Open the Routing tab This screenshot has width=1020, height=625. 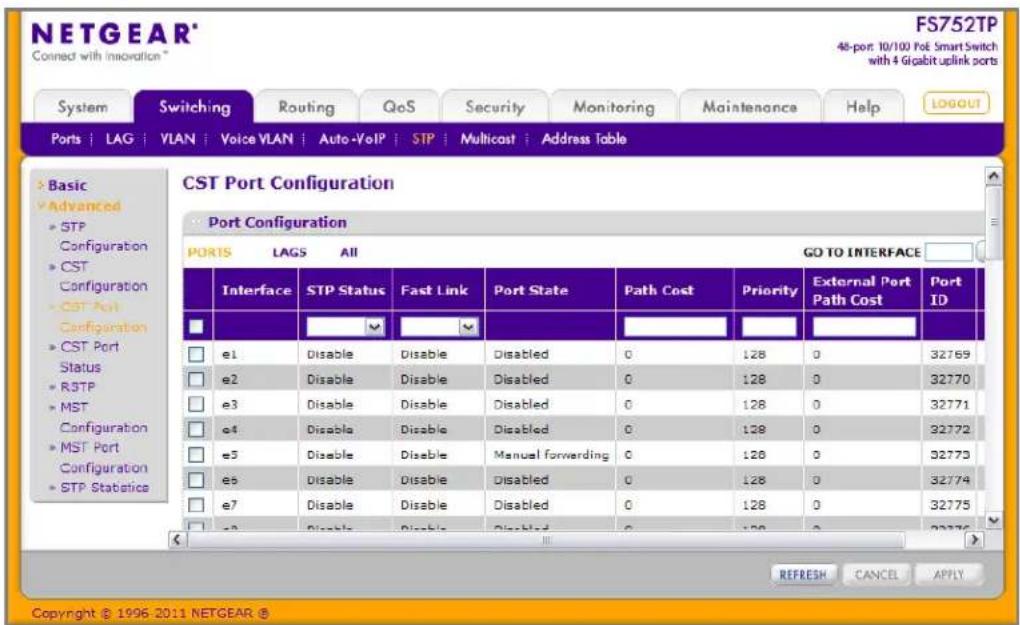[x=306, y=107]
